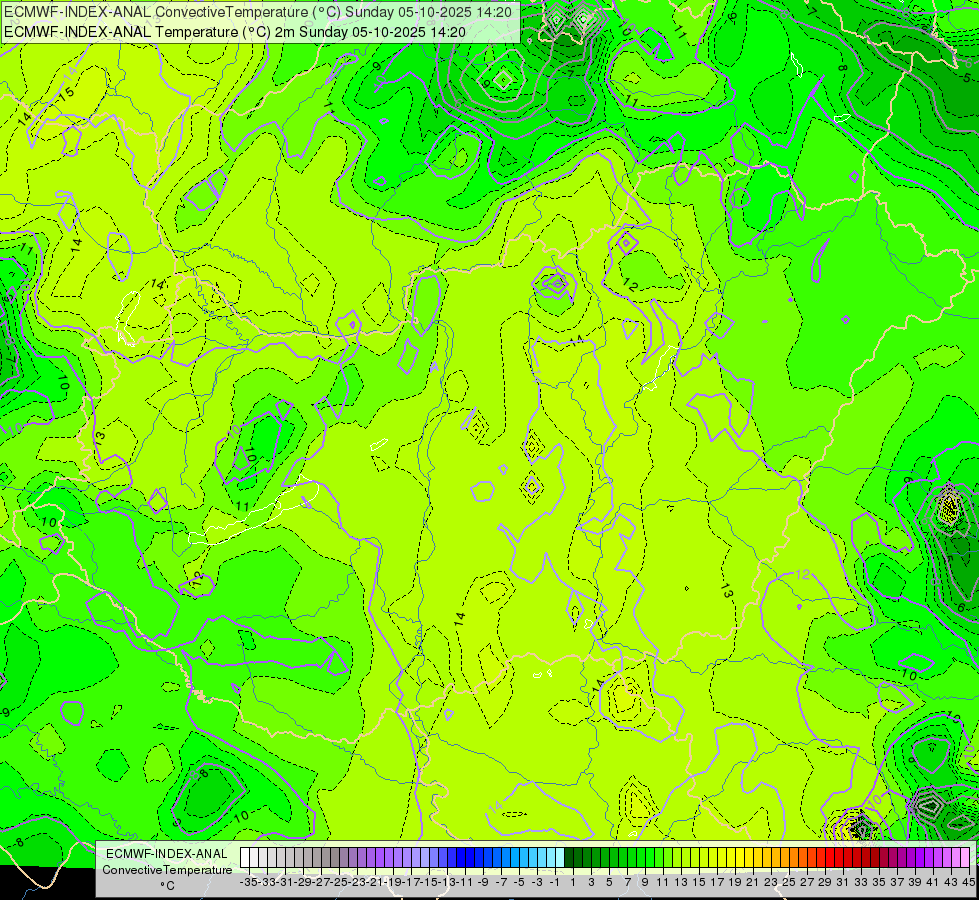Select the pink swatch above 45
This screenshot has width=979, height=900.
(x=965, y=858)
